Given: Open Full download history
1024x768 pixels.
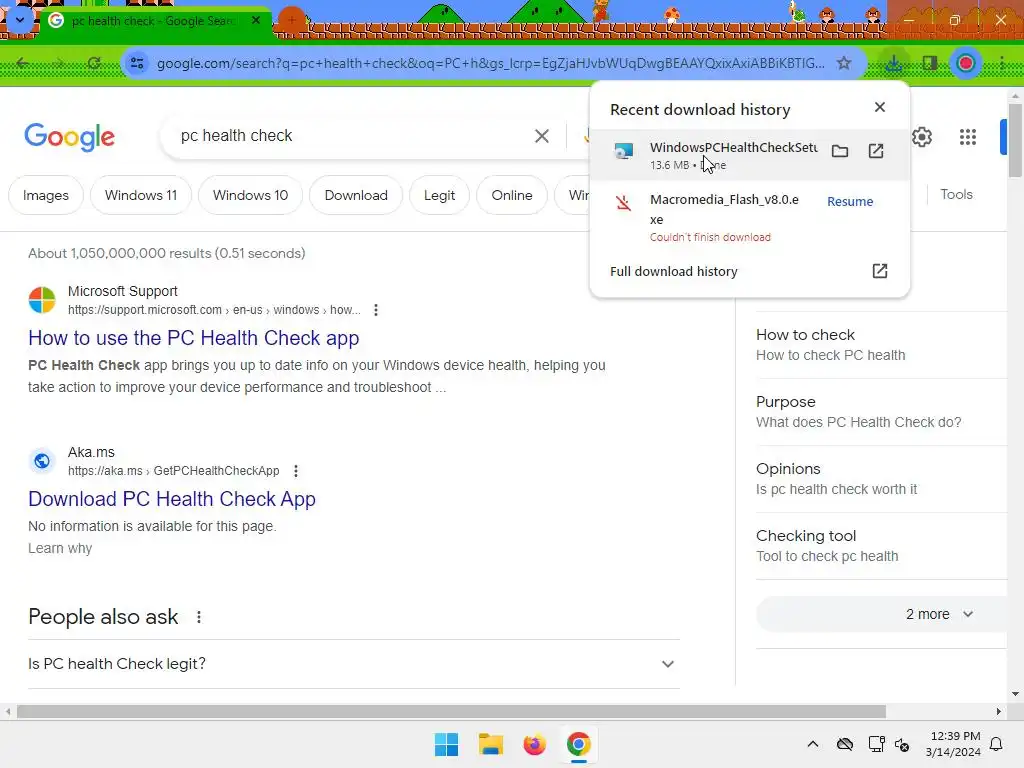Looking at the screenshot, I should (x=749, y=271).
